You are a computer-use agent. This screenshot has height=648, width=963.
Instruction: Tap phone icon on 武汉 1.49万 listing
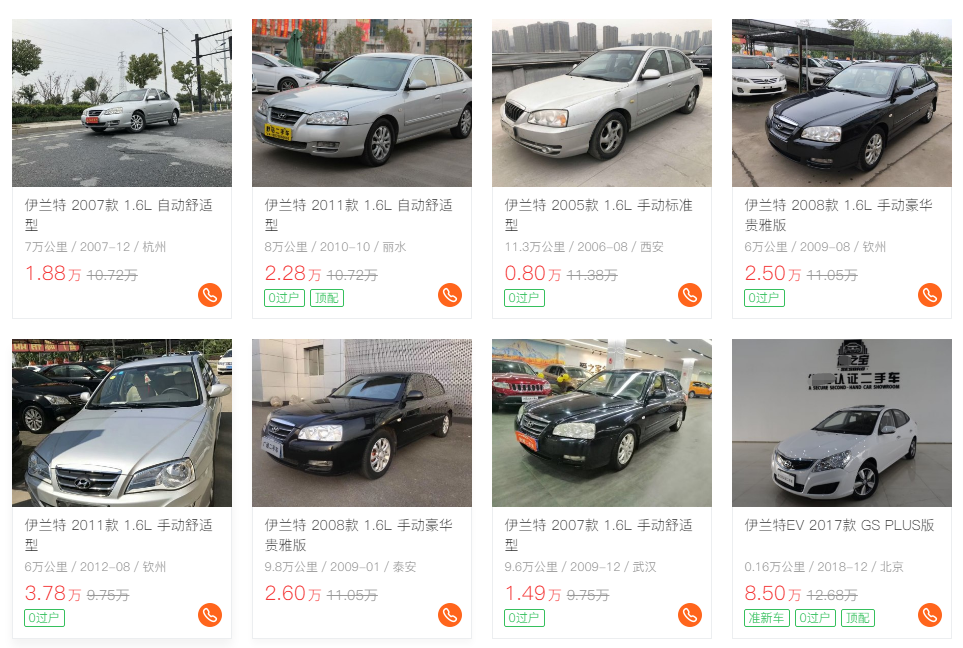tap(690, 615)
